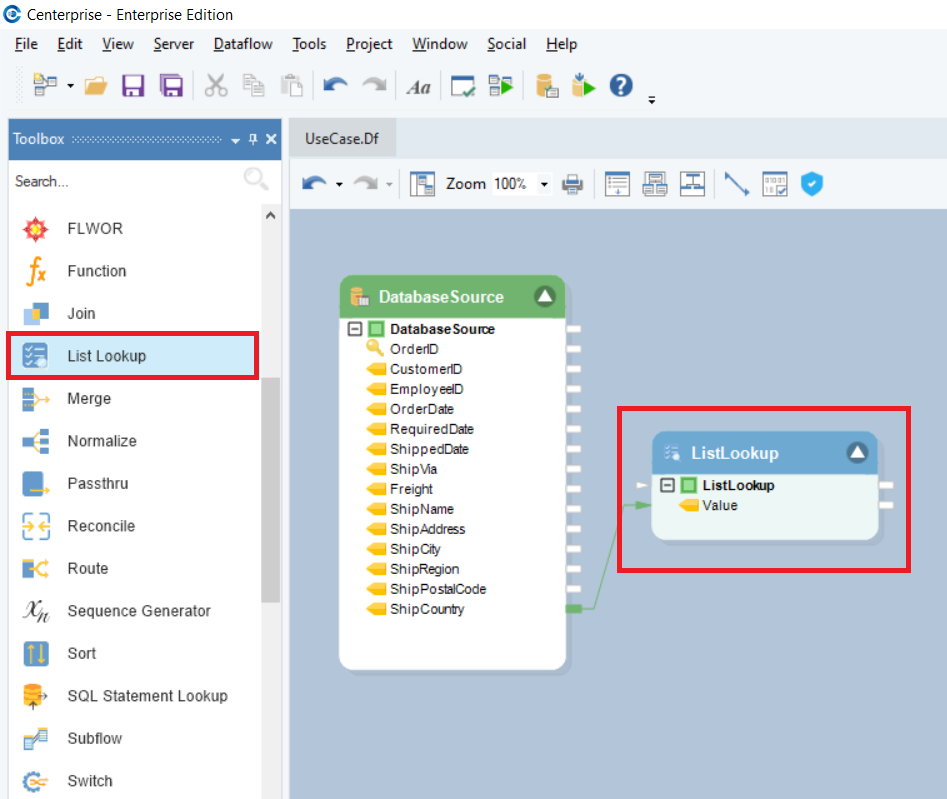Switch to the UseCase.Df tab

(342, 139)
